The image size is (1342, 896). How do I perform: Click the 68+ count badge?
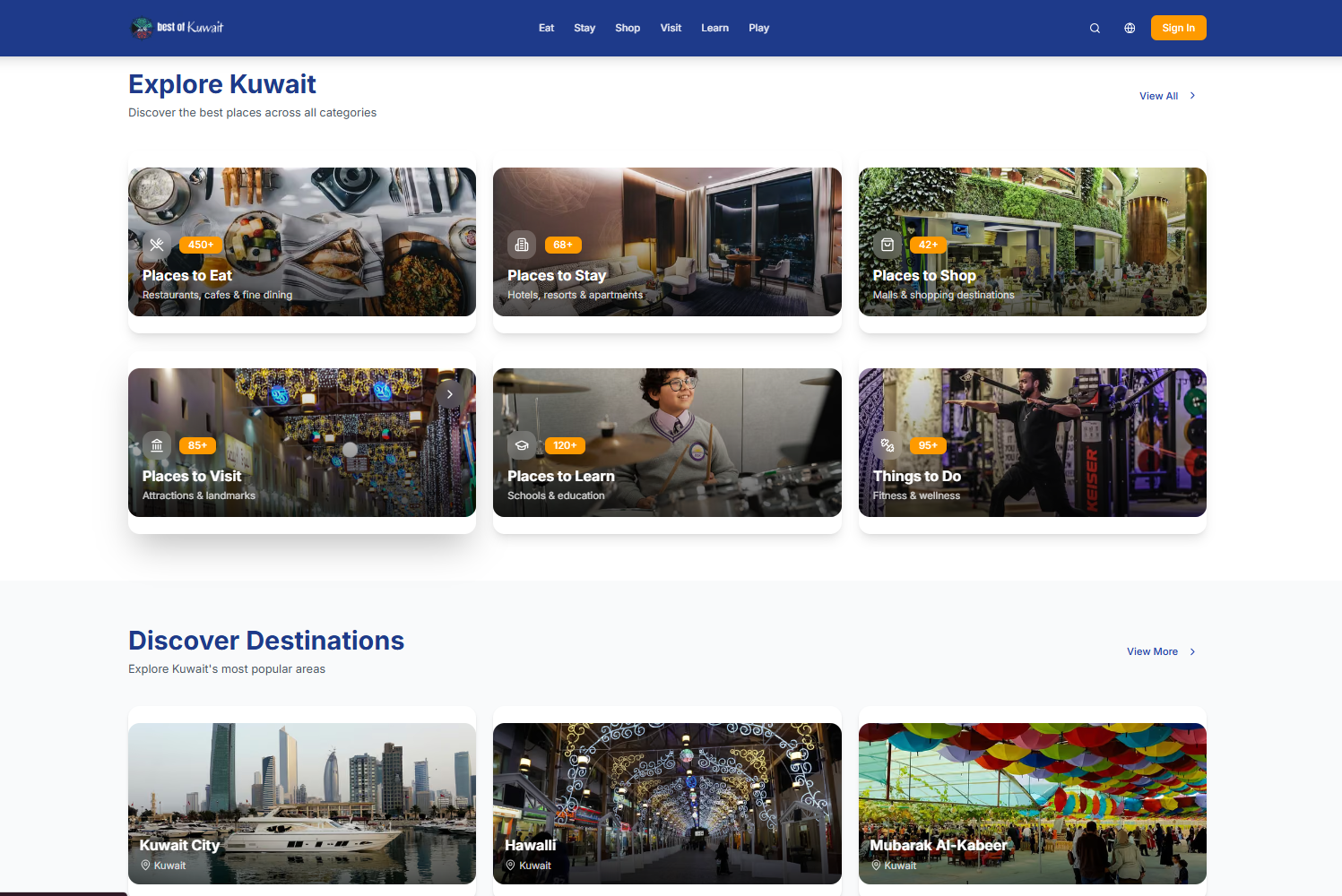coord(563,245)
